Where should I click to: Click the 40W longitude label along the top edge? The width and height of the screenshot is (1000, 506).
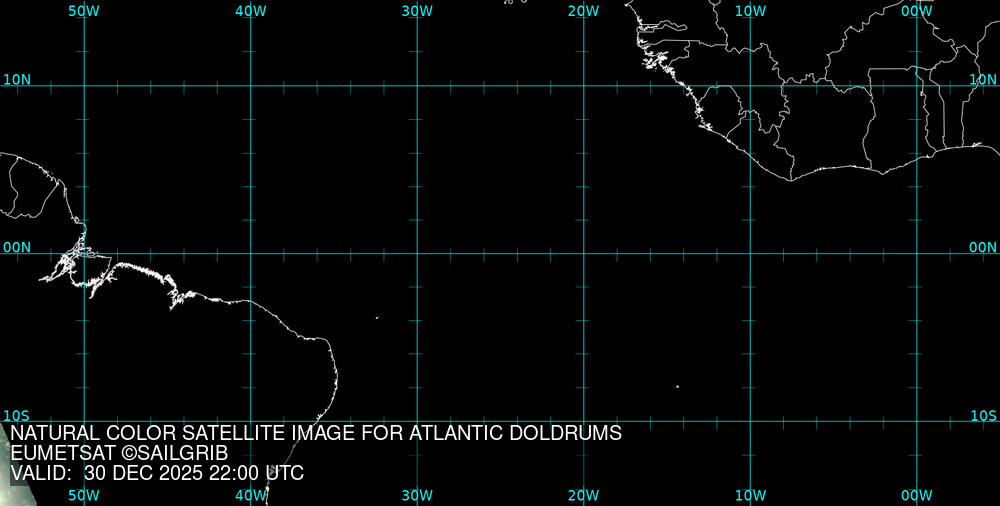(x=250, y=10)
